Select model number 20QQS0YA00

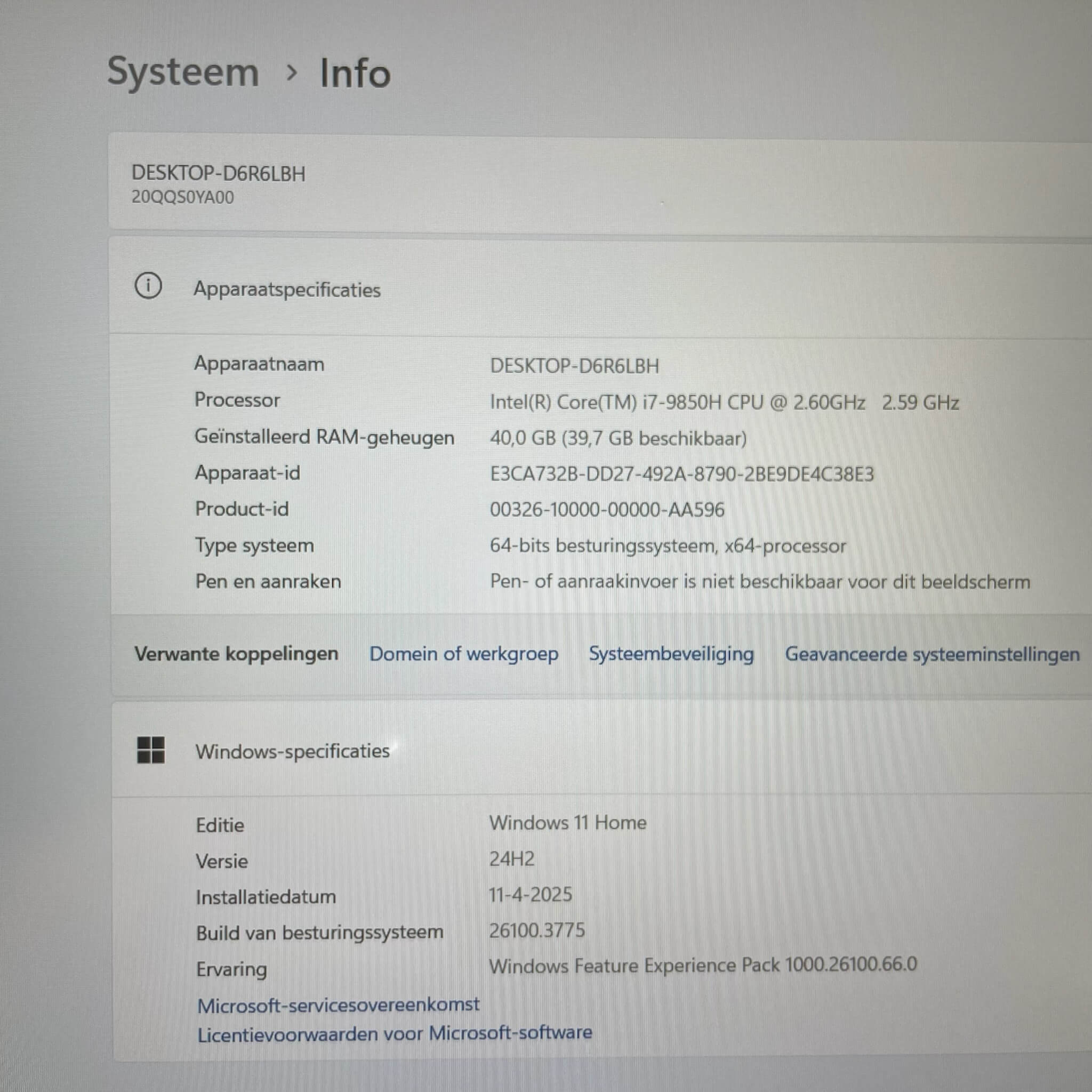click(182, 197)
